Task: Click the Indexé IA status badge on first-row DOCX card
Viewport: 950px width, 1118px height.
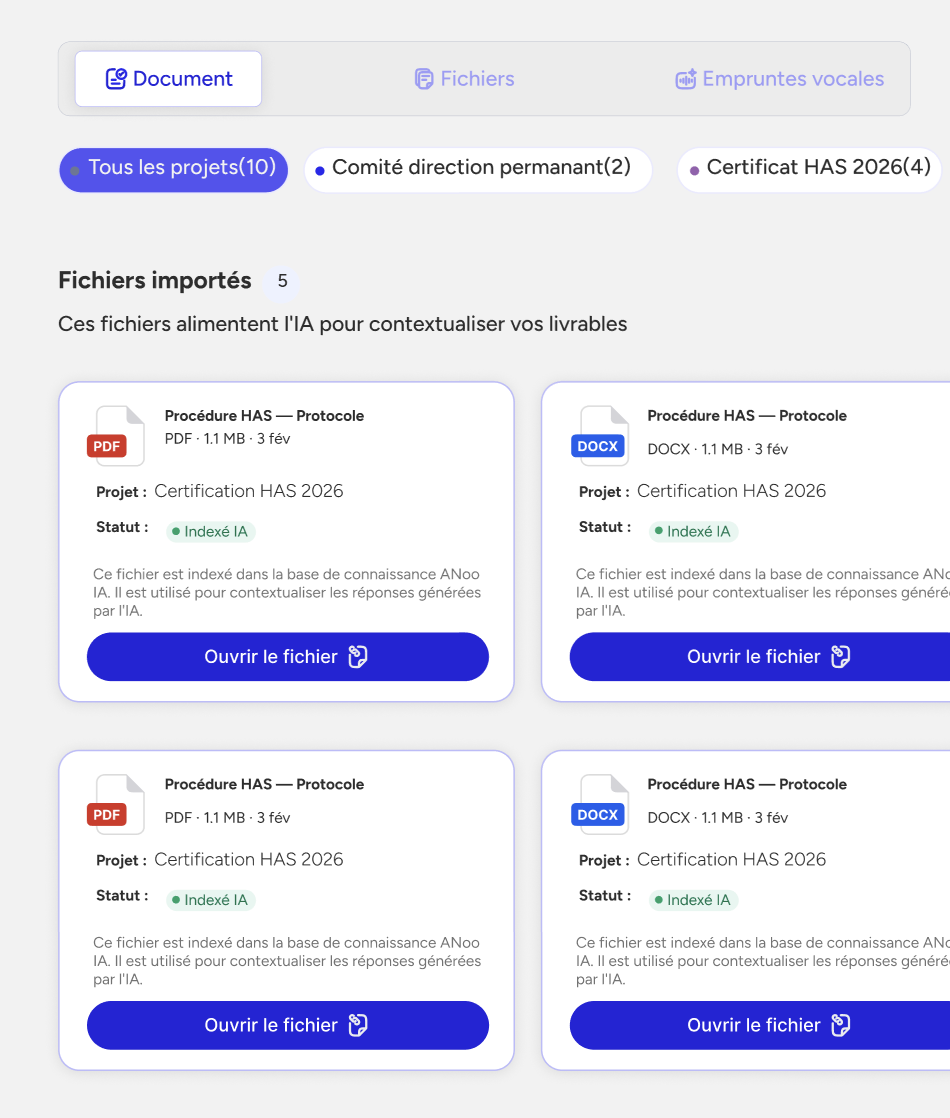Action: click(693, 532)
